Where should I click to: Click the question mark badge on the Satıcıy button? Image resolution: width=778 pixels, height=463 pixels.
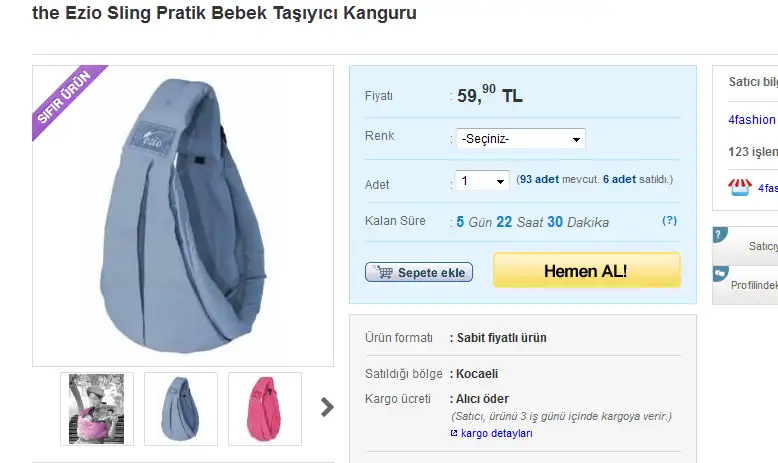click(x=719, y=234)
